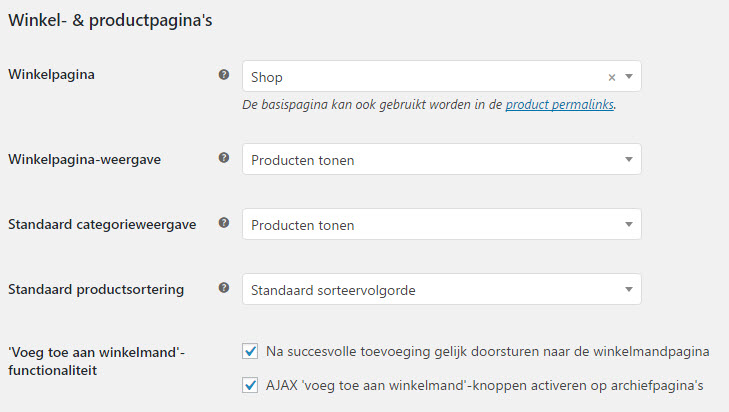Click the Winkelpagina-weergave label text
This screenshot has width=729, height=412.
[x=85, y=159]
